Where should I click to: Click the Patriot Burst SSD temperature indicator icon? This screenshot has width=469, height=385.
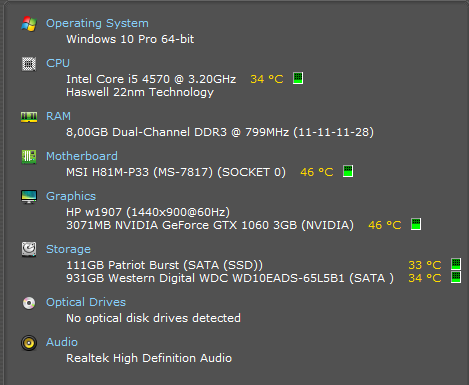[456, 264]
